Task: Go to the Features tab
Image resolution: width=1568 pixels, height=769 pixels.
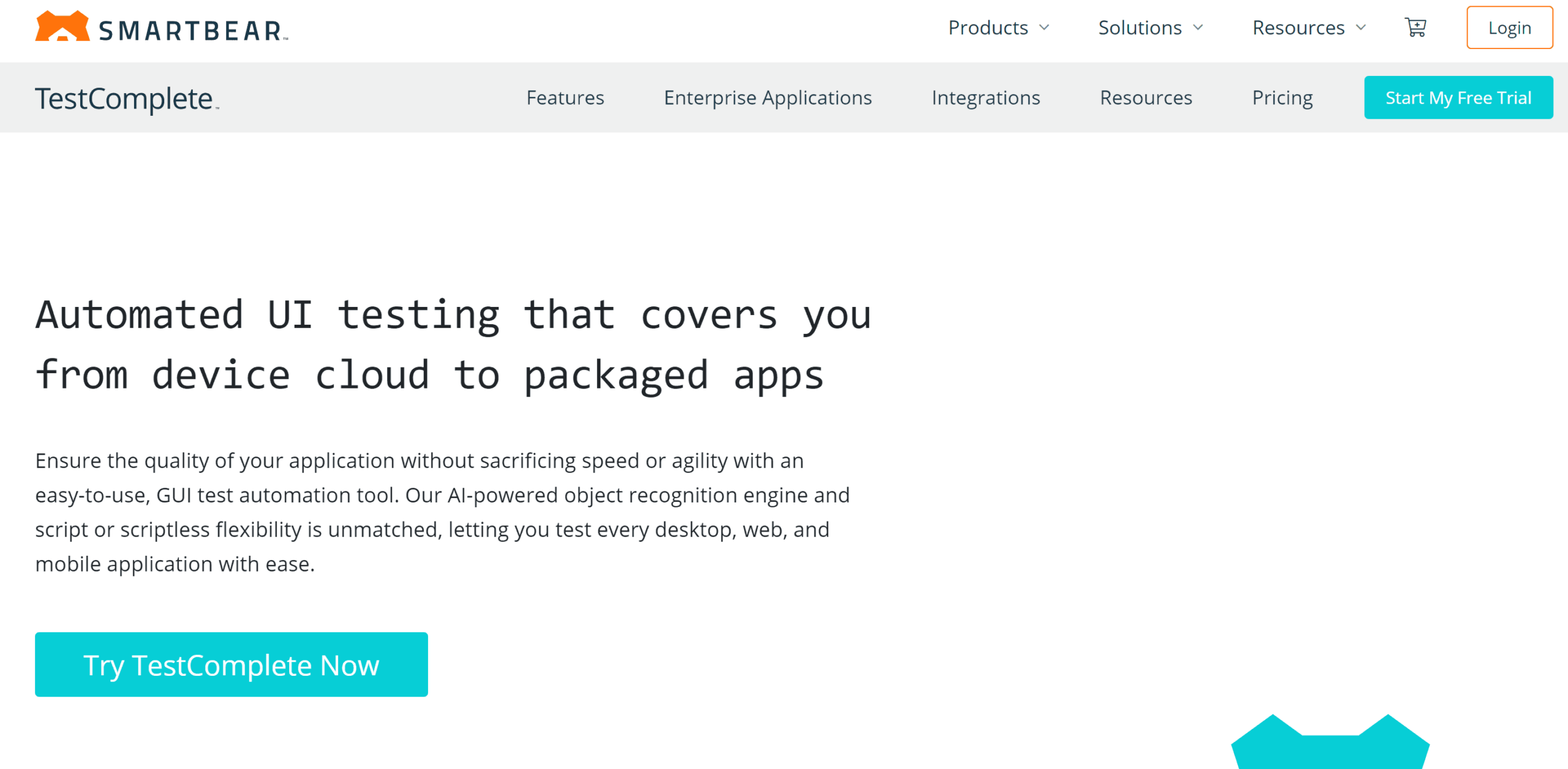Action: (565, 97)
